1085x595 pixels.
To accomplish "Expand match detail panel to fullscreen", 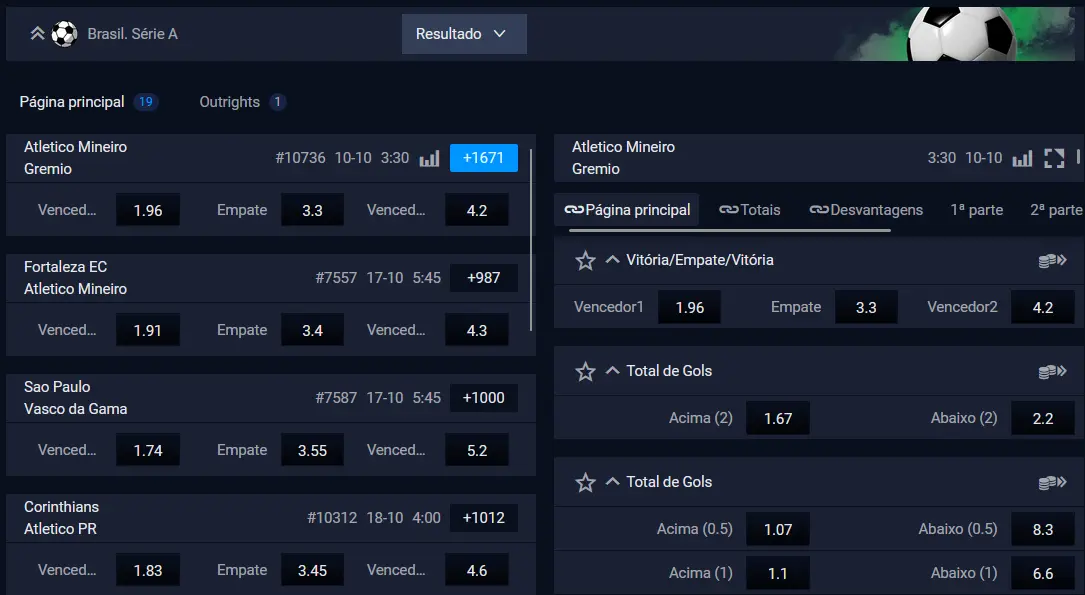I will 1054,158.
